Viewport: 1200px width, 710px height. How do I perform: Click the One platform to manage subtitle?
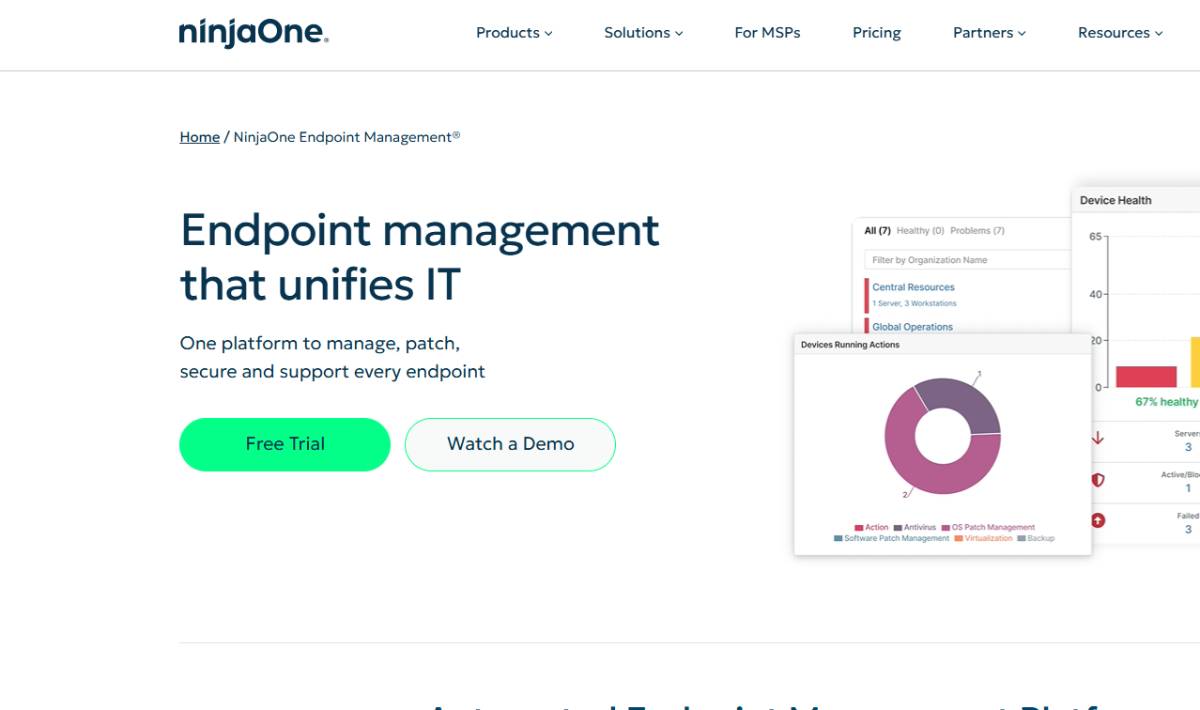332,357
